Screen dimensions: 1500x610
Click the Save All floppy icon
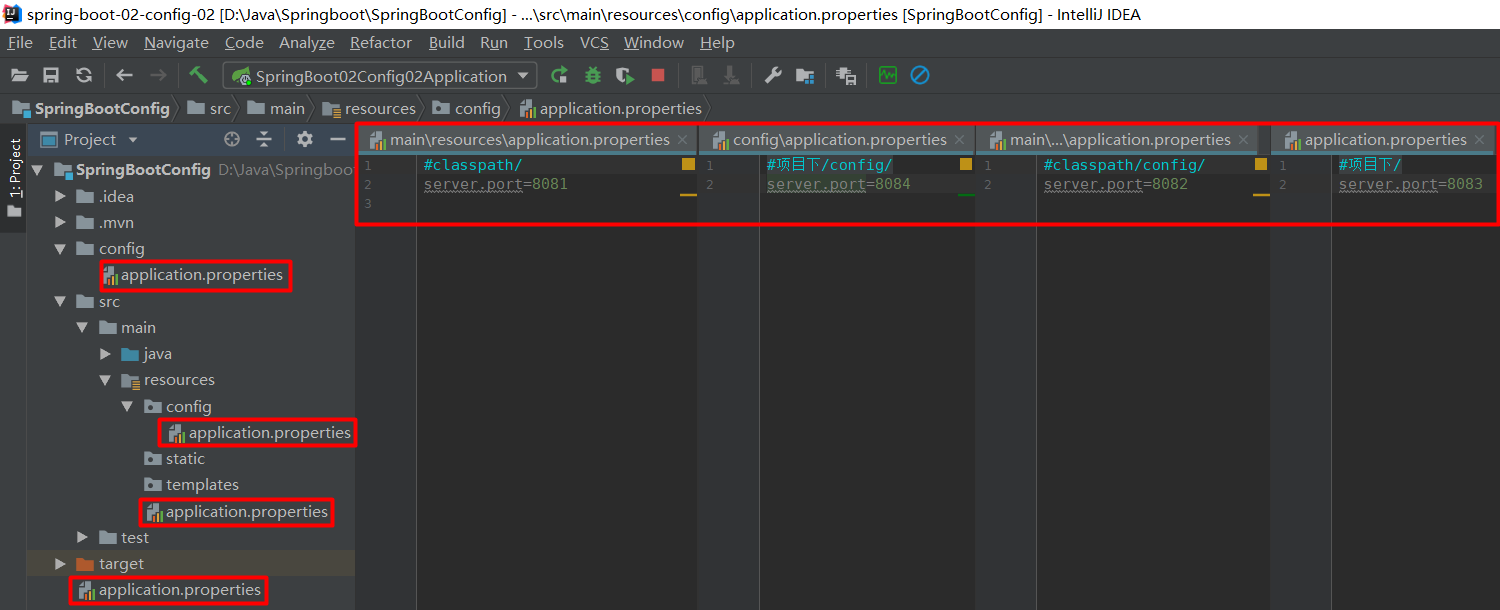[51, 75]
